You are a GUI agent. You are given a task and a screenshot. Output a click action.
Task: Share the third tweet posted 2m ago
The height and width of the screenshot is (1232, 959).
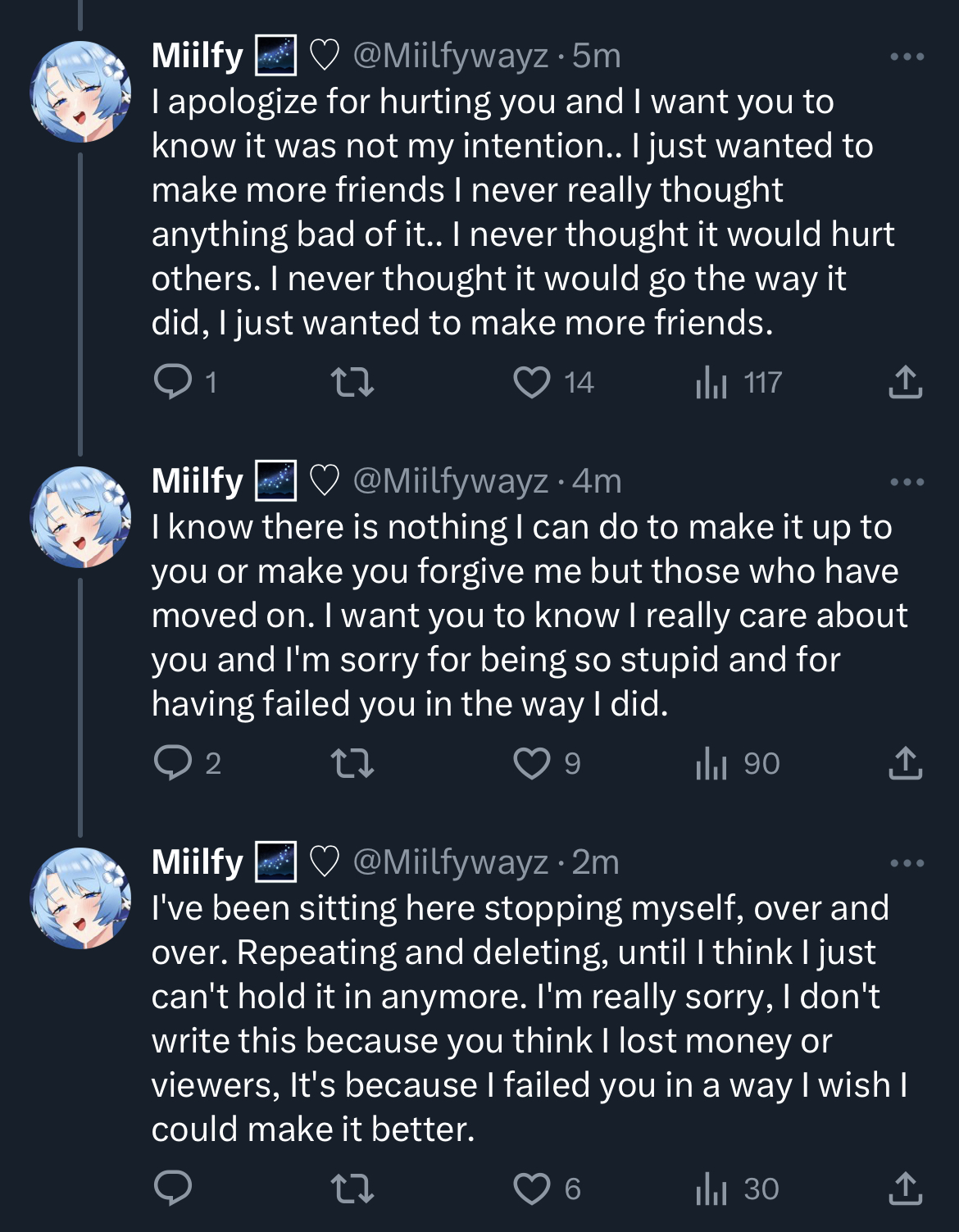click(906, 1189)
